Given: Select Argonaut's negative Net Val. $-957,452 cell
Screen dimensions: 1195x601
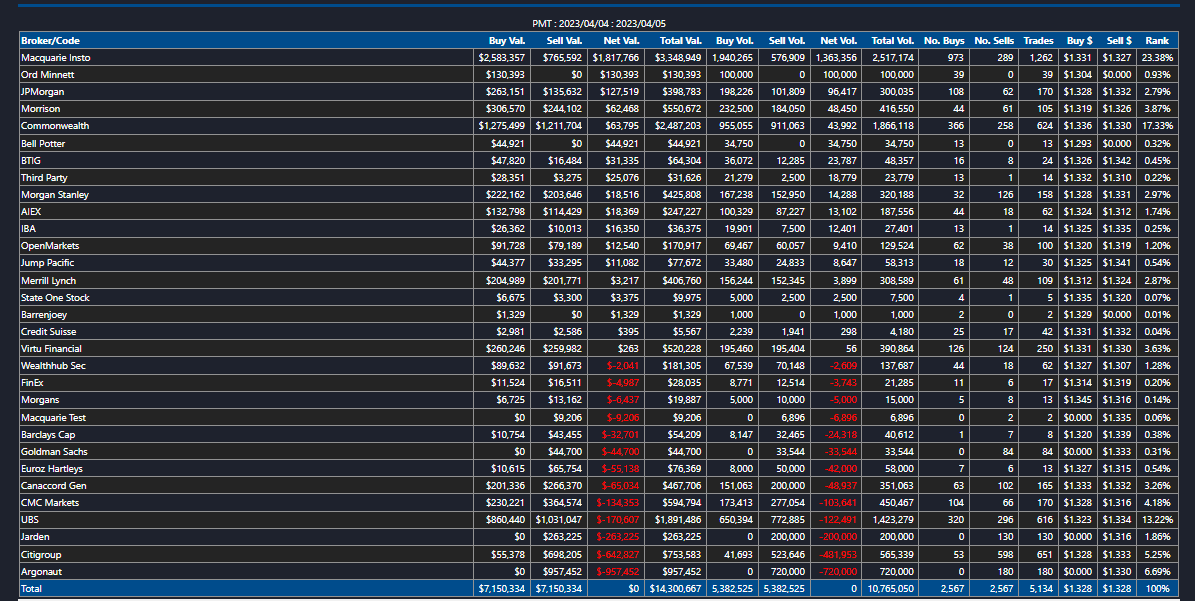Looking at the screenshot, I should 618,572.
